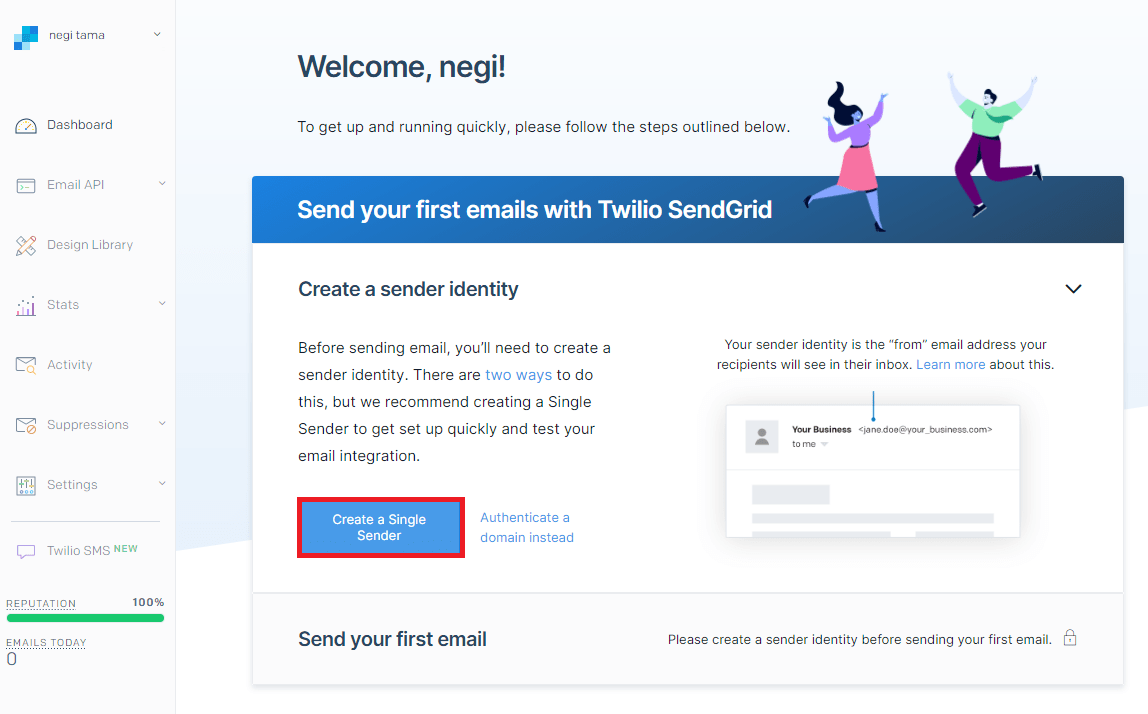Follow the Authenticate a domain instead link
Screen dimensions: 1148x714
pyautogui.click(x=526, y=527)
